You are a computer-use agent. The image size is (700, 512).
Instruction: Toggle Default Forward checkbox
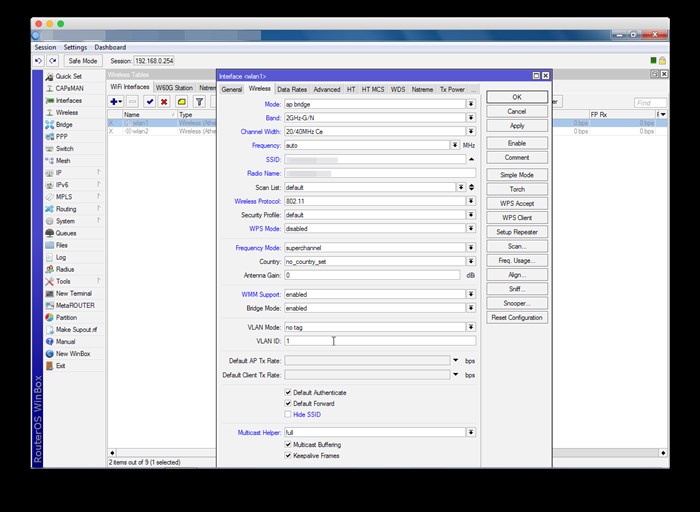pyautogui.click(x=288, y=404)
